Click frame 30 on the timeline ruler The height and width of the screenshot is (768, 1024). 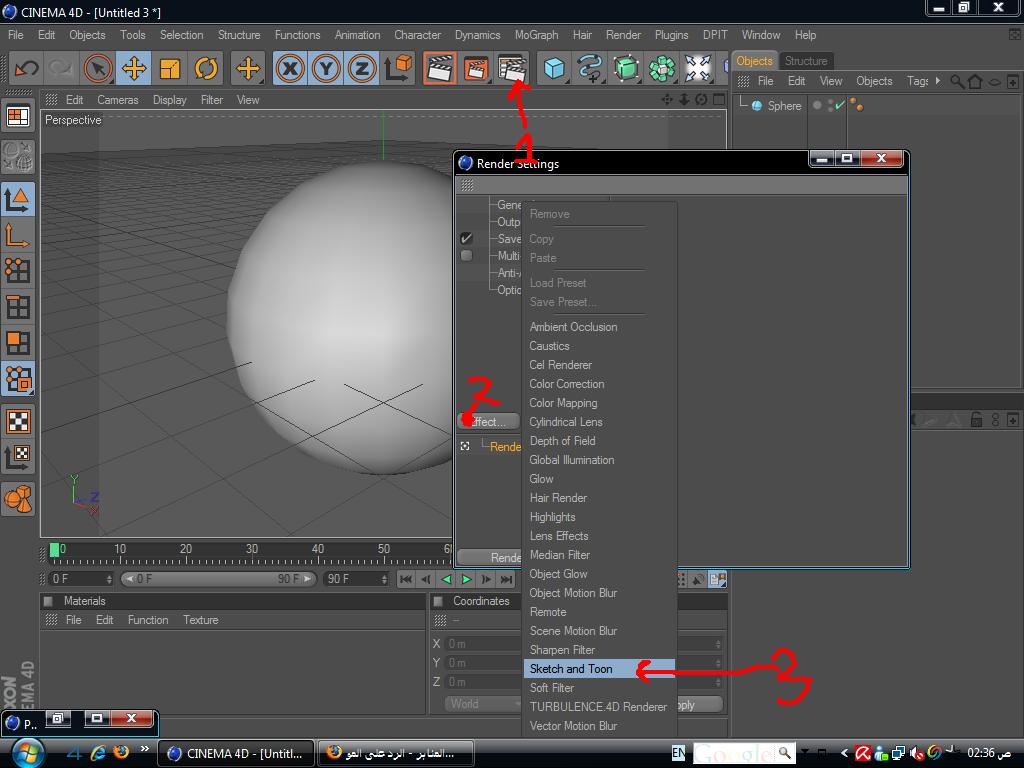tap(252, 549)
